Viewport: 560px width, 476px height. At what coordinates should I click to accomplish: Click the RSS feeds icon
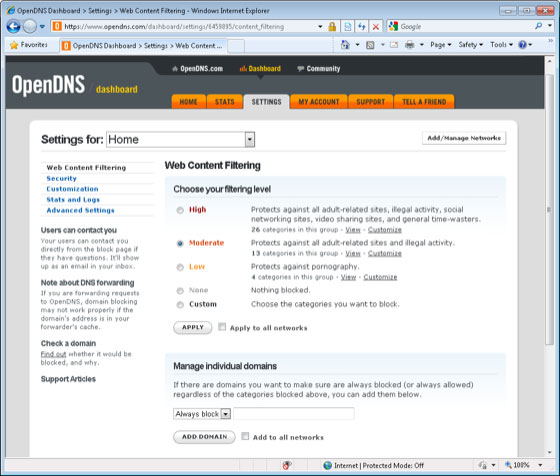(x=370, y=45)
